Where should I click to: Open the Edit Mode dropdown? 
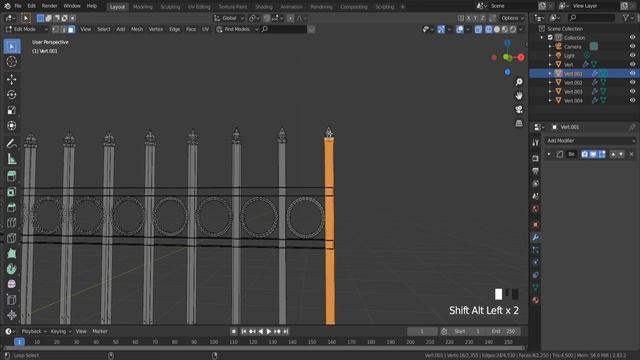tap(26, 29)
